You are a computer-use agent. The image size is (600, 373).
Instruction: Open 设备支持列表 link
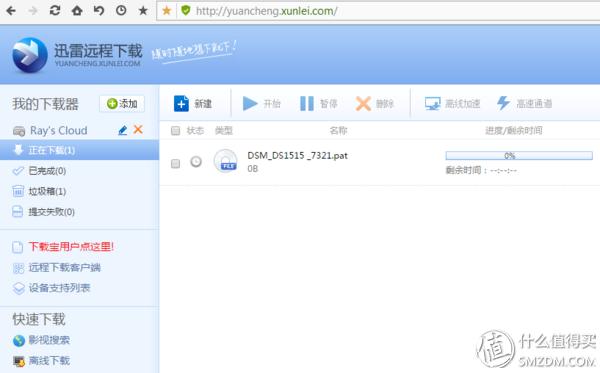(x=59, y=288)
